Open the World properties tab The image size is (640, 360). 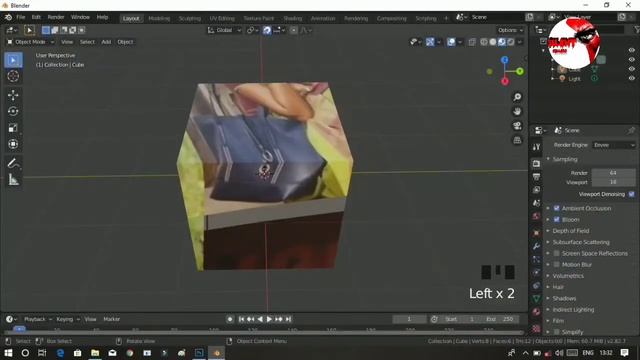536,216
